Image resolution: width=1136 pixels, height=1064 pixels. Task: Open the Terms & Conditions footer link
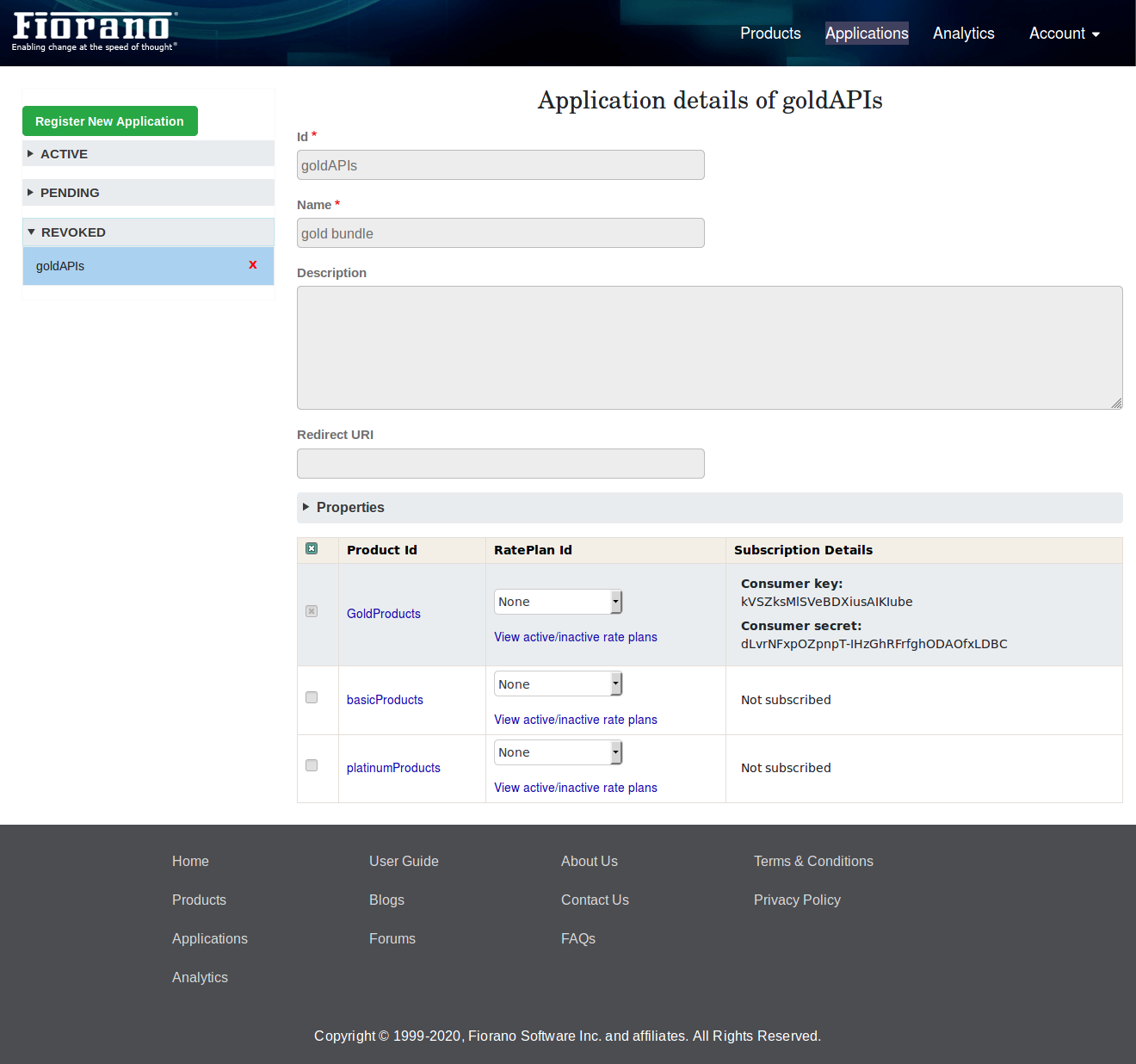[x=813, y=861]
